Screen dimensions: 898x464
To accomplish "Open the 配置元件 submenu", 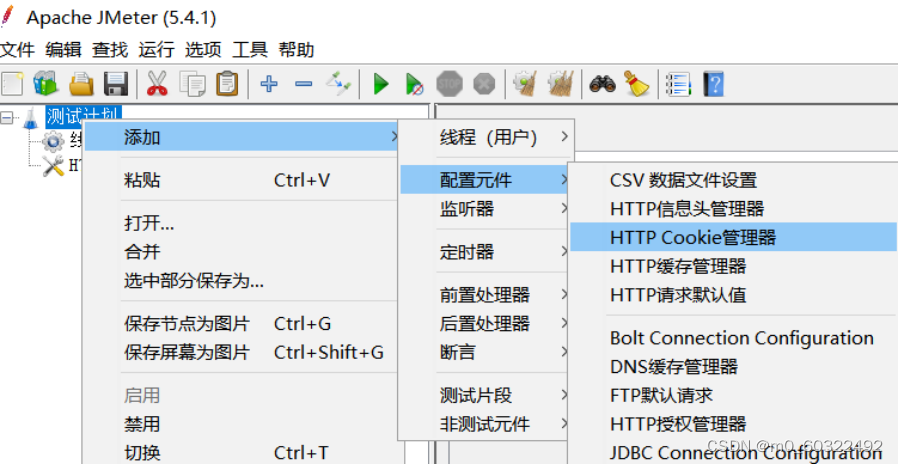I will [485, 180].
